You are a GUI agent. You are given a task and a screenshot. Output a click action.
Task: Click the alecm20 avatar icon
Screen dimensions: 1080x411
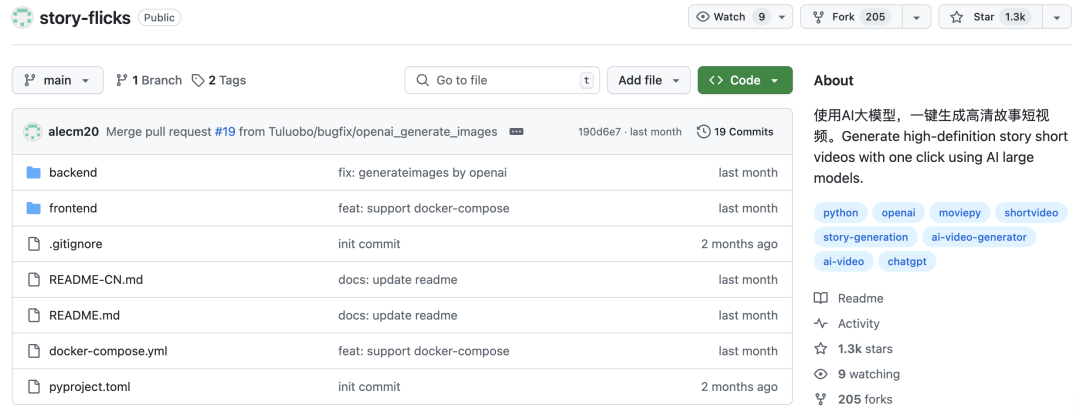[x=32, y=132]
